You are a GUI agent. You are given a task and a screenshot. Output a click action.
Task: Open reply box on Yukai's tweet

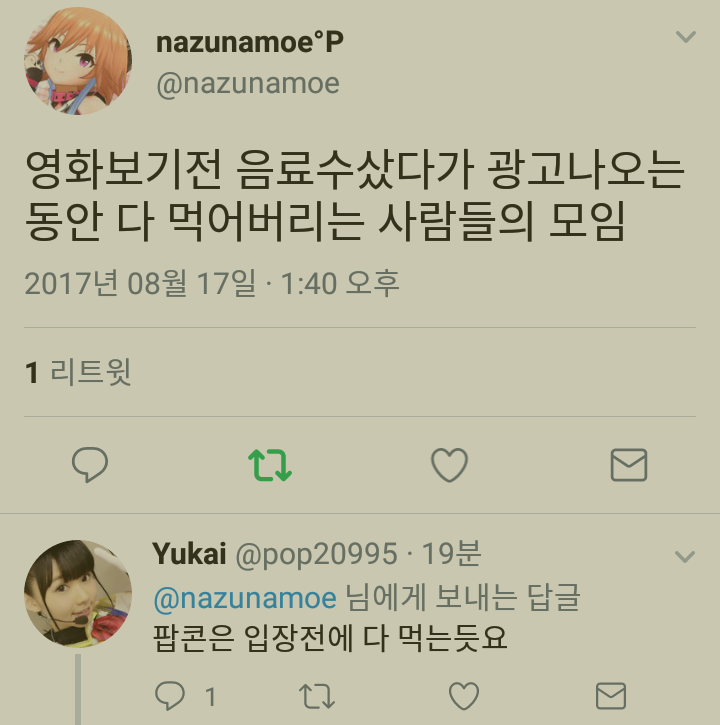(170, 695)
